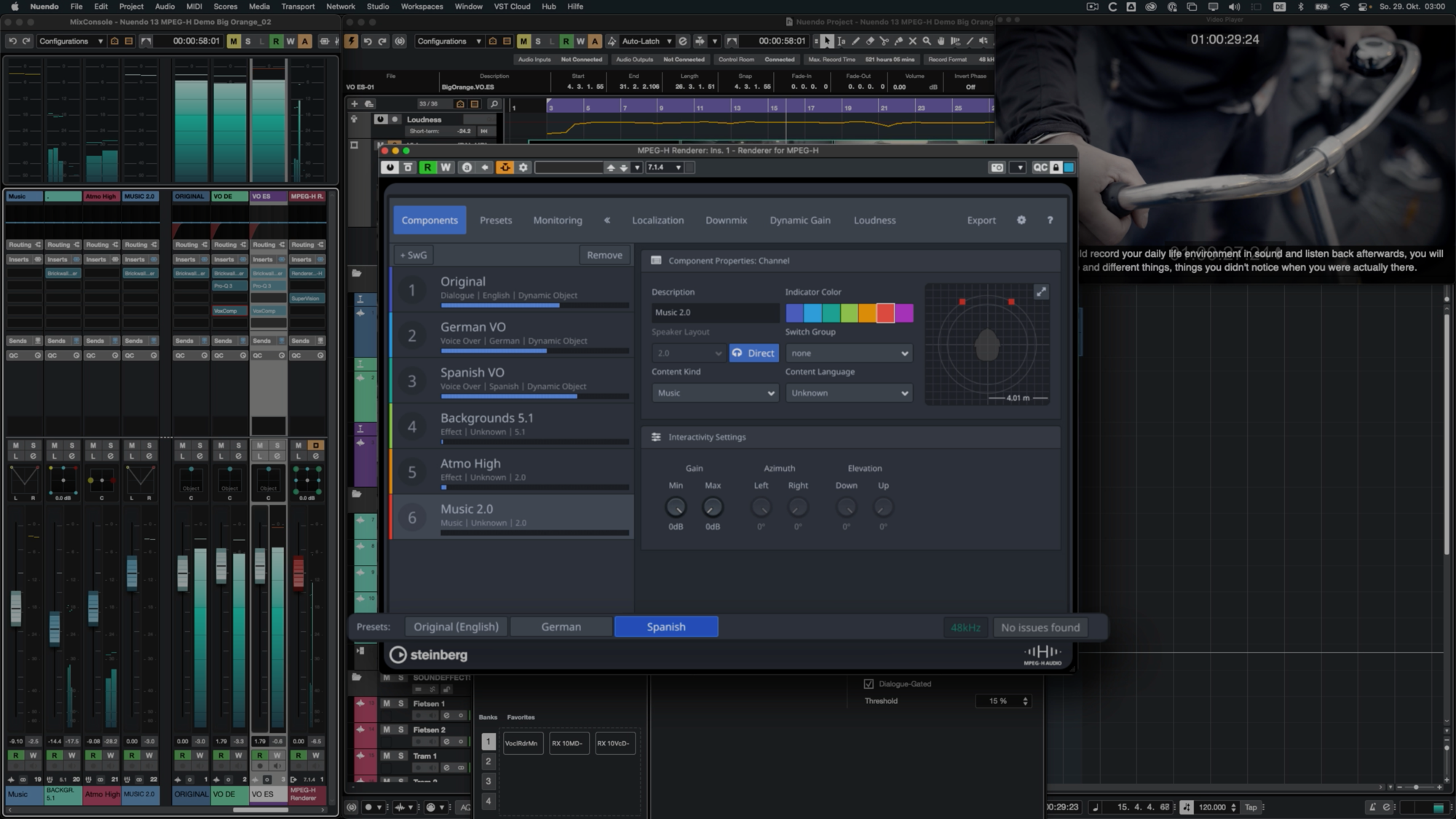Screen dimensions: 1456x819
Task: Select the German preset button
Action: pyautogui.click(x=561, y=626)
